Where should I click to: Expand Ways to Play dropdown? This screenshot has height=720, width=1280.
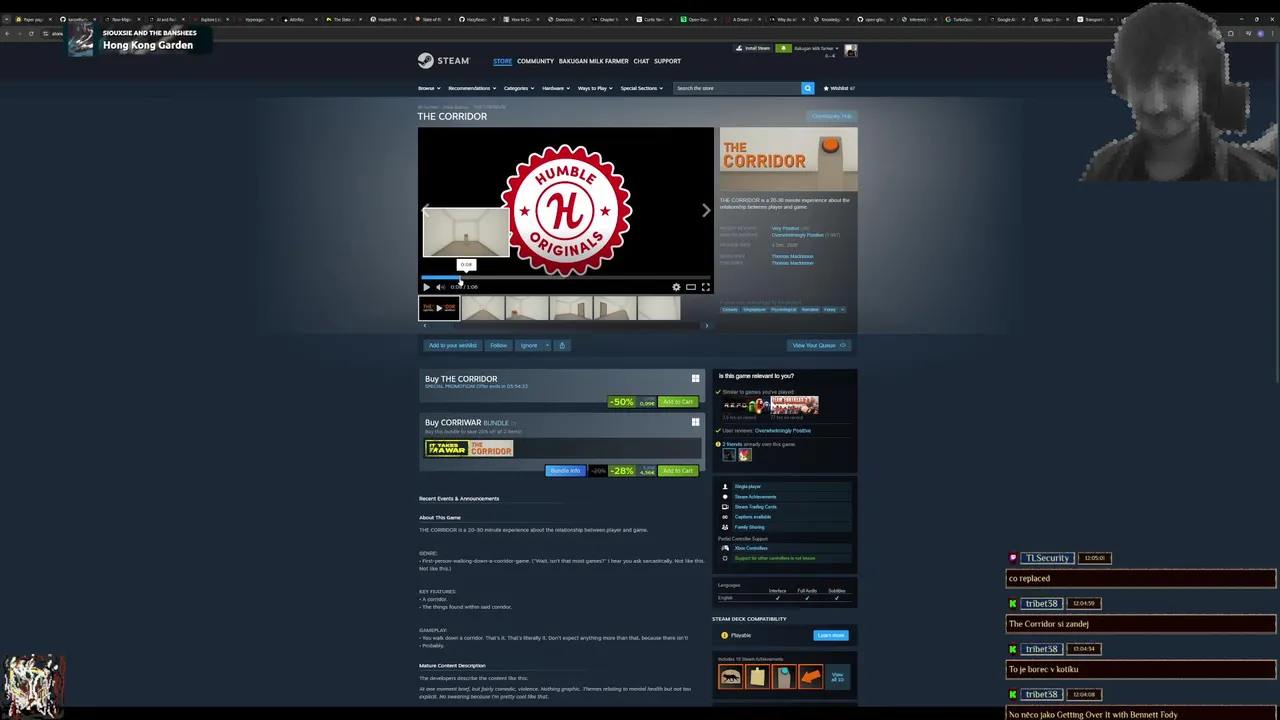point(595,88)
